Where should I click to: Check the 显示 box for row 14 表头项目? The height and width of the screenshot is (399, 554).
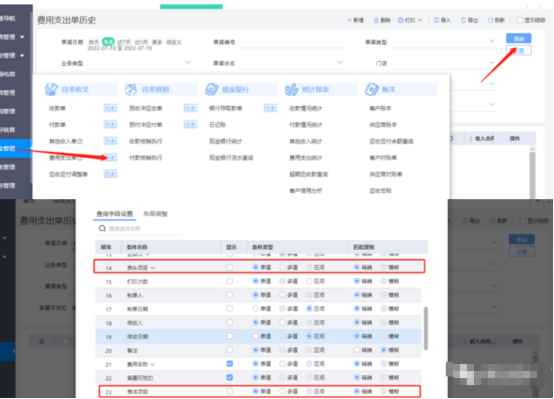click(230, 267)
